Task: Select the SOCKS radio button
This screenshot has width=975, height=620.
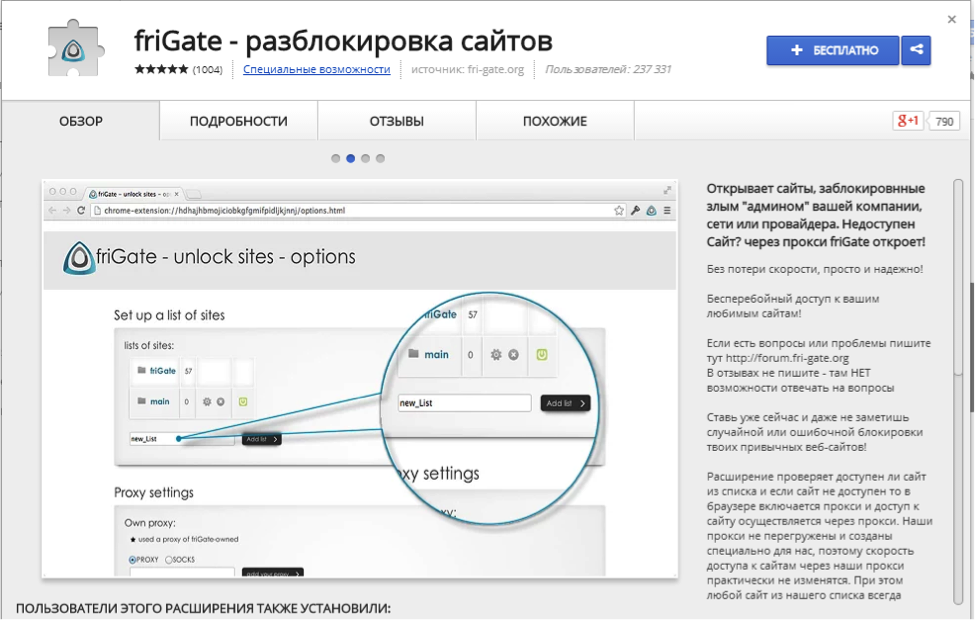Action: click(x=169, y=560)
